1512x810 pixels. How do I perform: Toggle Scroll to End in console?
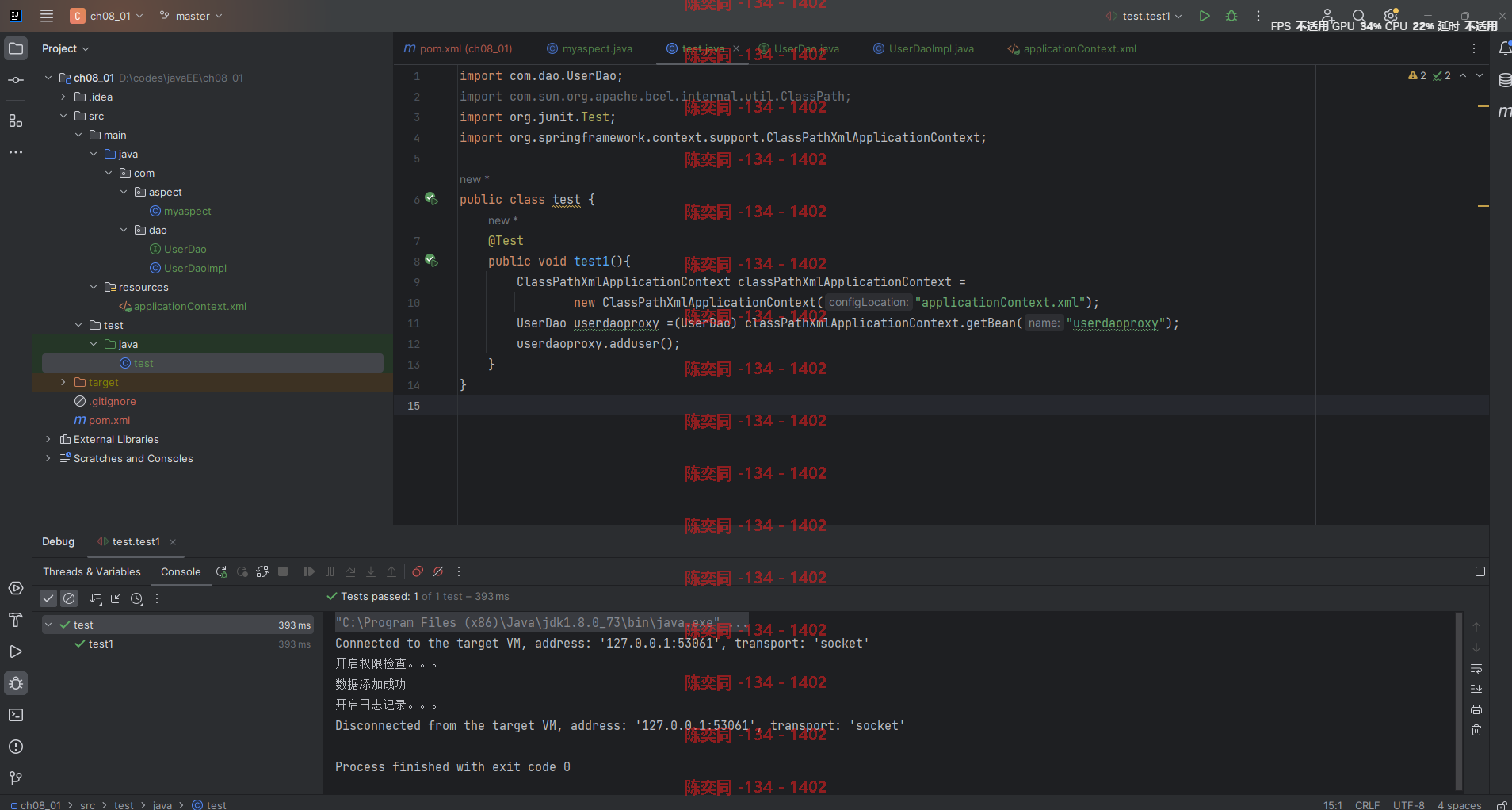tap(1476, 689)
